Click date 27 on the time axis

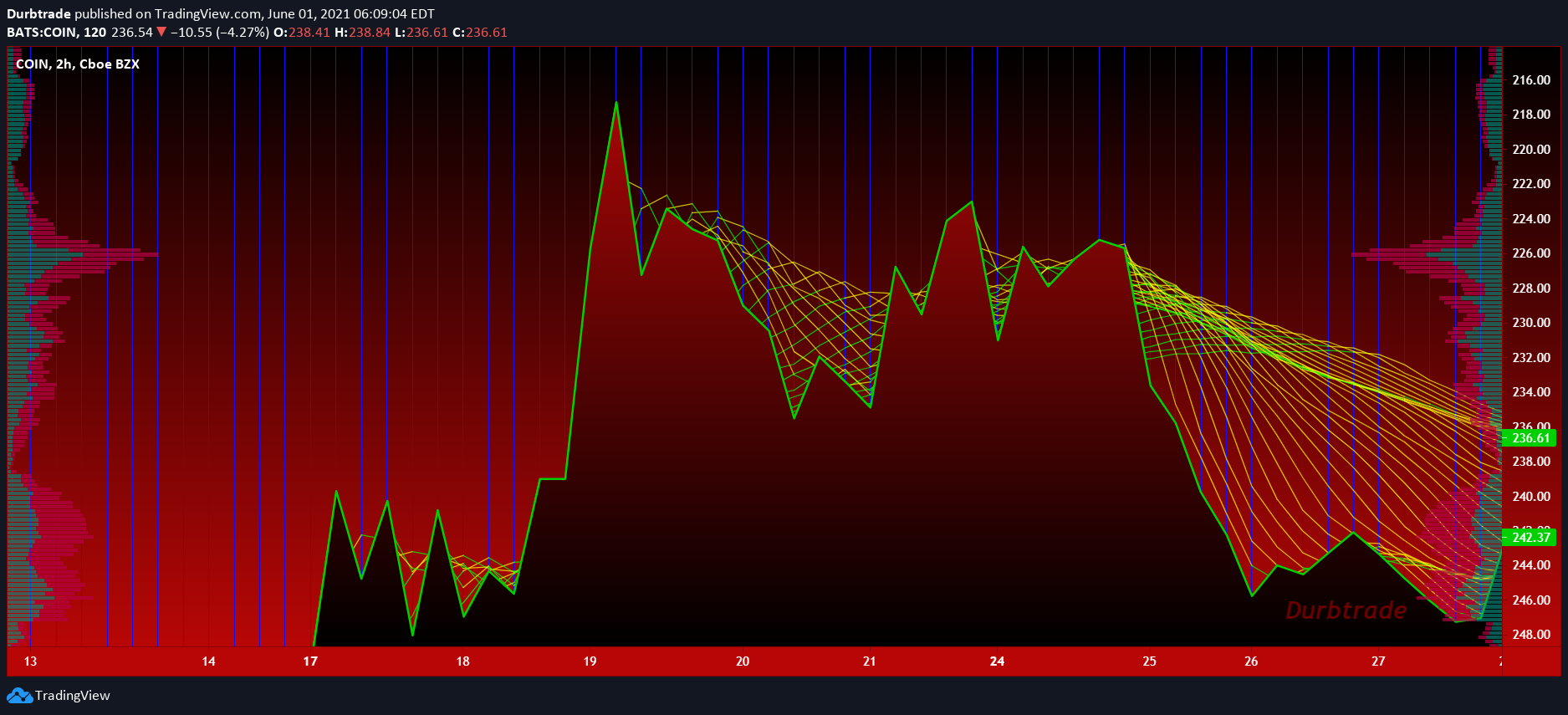click(x=1378, y=661)
